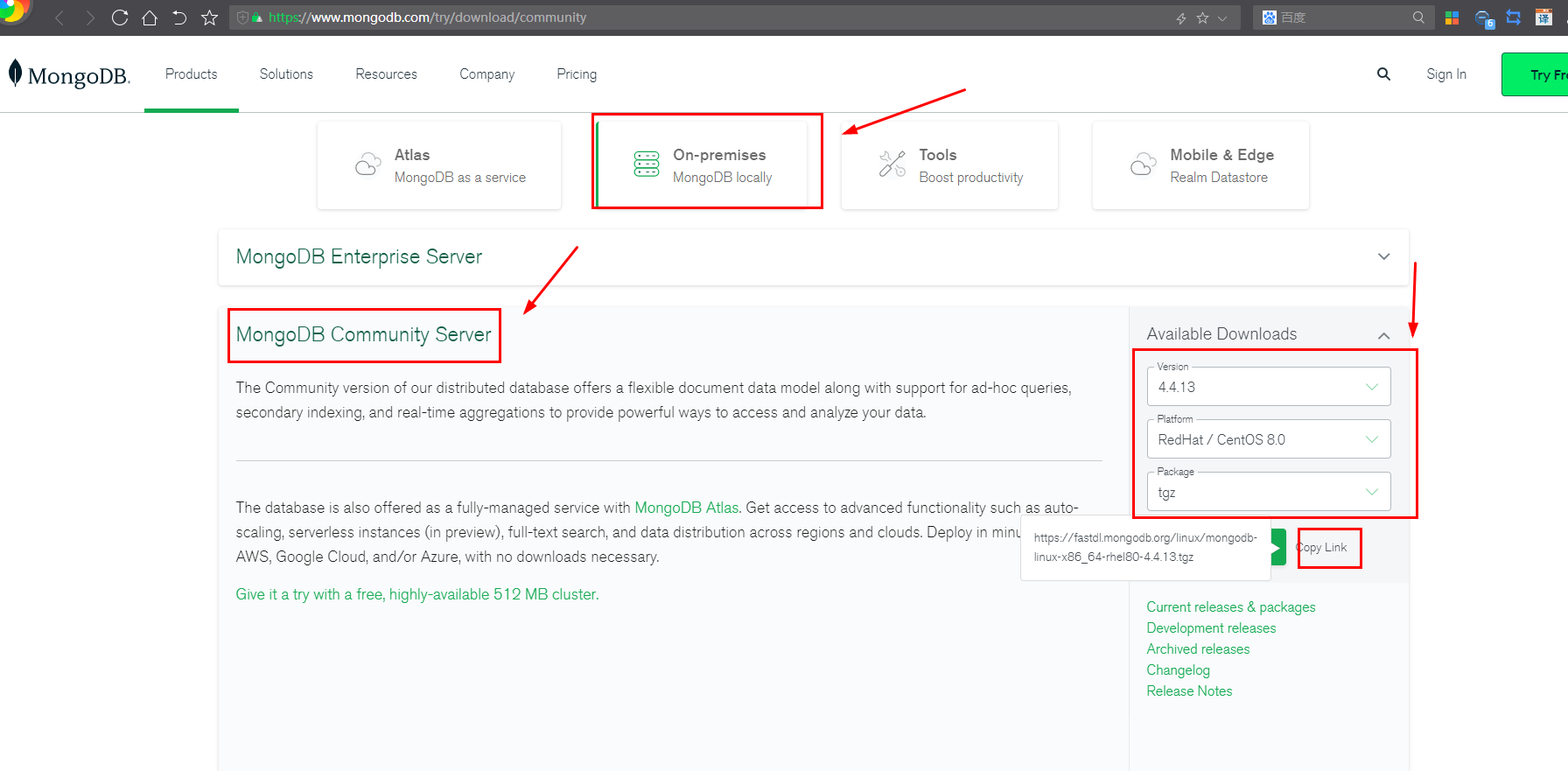The height and width of the screenshot is (771, 1568).
Task: Select the Tools Boost productivity tab
Action: (x=949, y=165)
